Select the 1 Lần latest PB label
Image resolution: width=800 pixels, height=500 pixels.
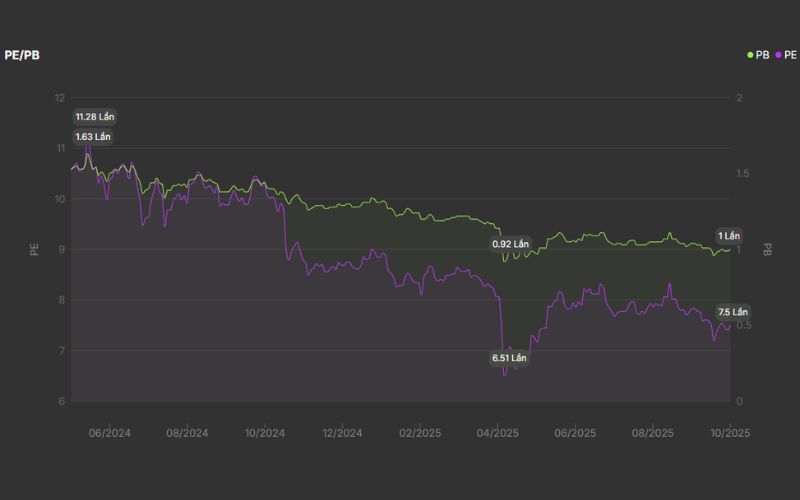(x=729, y=236)
